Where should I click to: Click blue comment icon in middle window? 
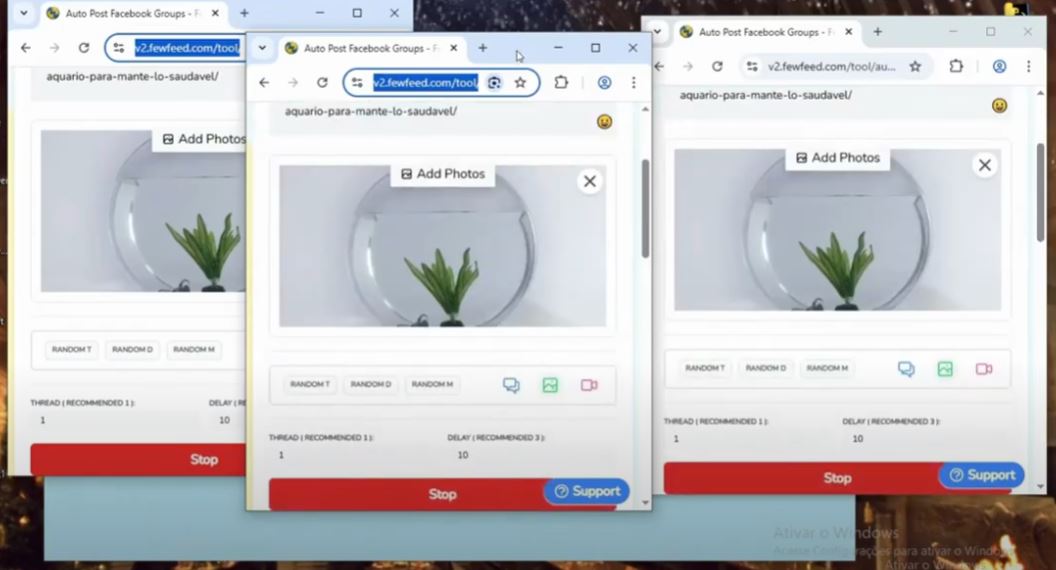click(511, 385)
